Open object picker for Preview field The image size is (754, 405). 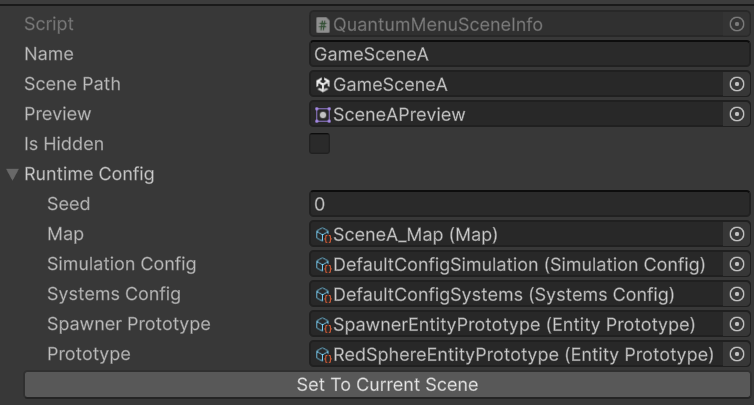point(737,114)
